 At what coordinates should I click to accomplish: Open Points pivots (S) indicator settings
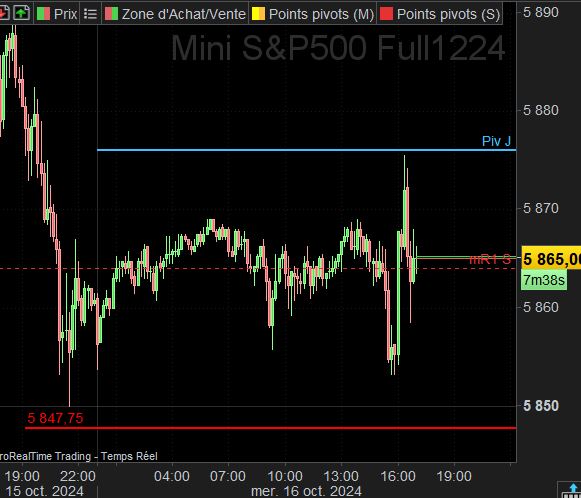point(448,14)
